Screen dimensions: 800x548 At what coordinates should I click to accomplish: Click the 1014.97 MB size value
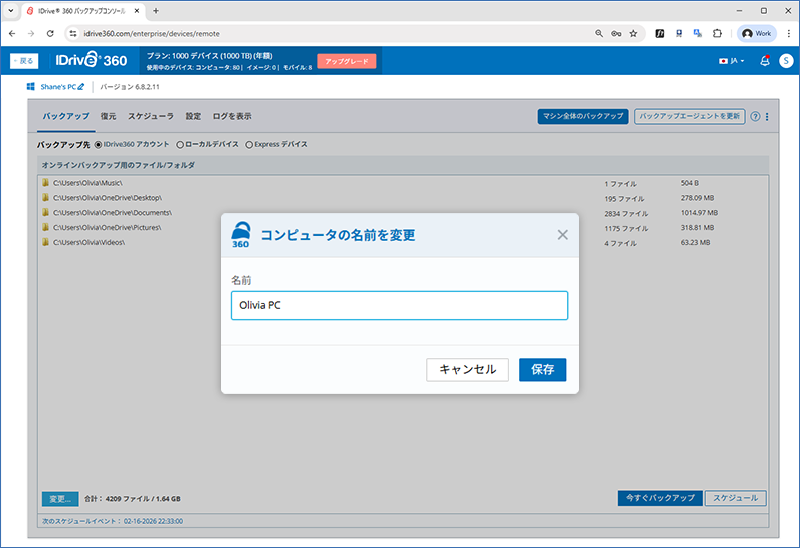point(699,213)
